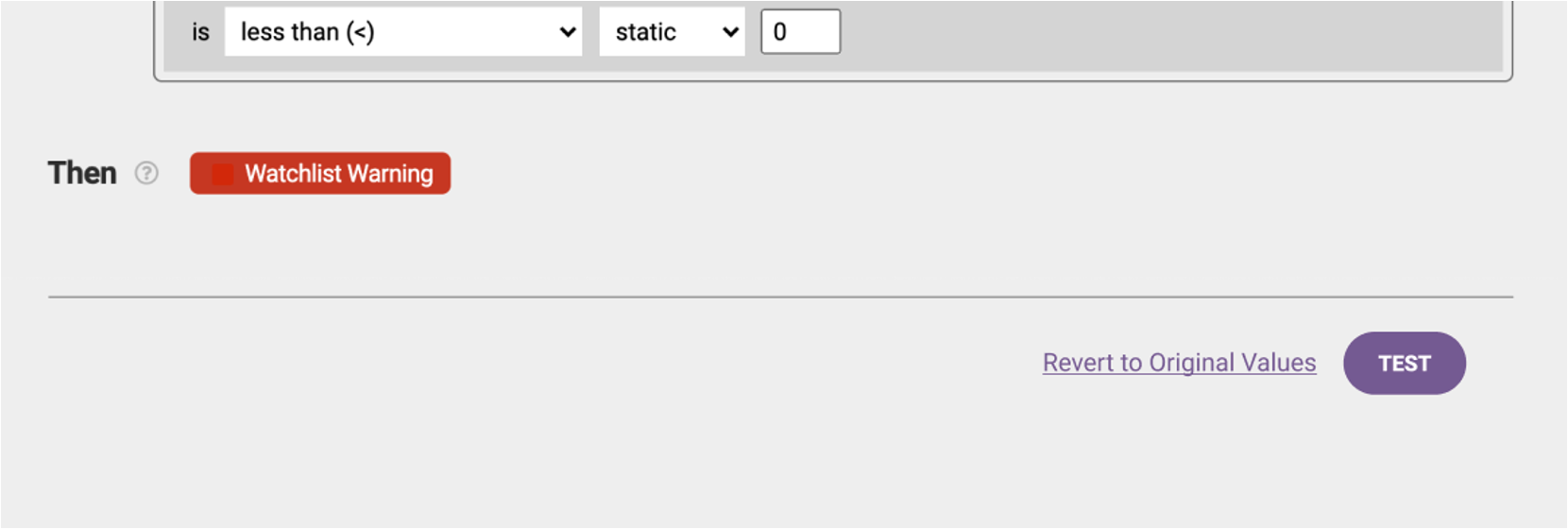
Task: Click the word 'static' in the second select
Action: pyautogui.click(x=646, y=32)
